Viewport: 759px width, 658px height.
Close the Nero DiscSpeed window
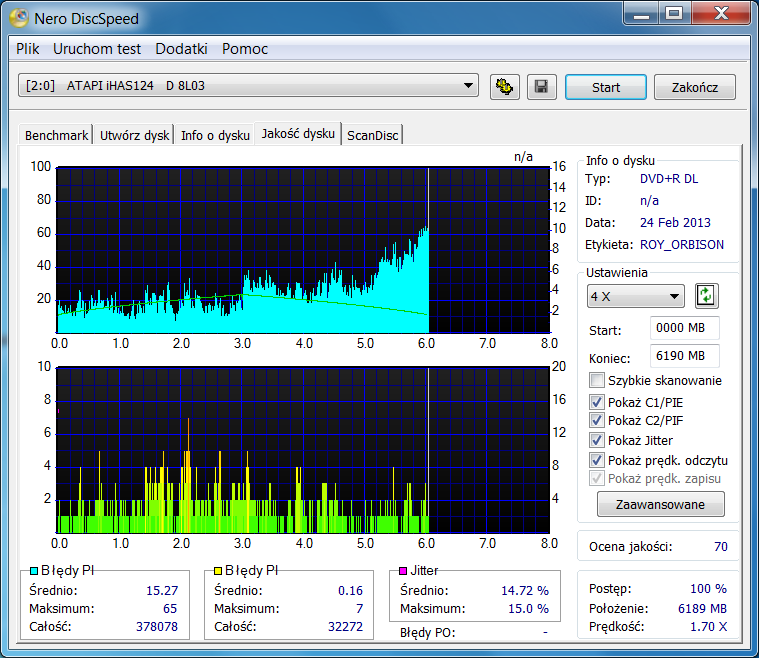coord(721,13)
